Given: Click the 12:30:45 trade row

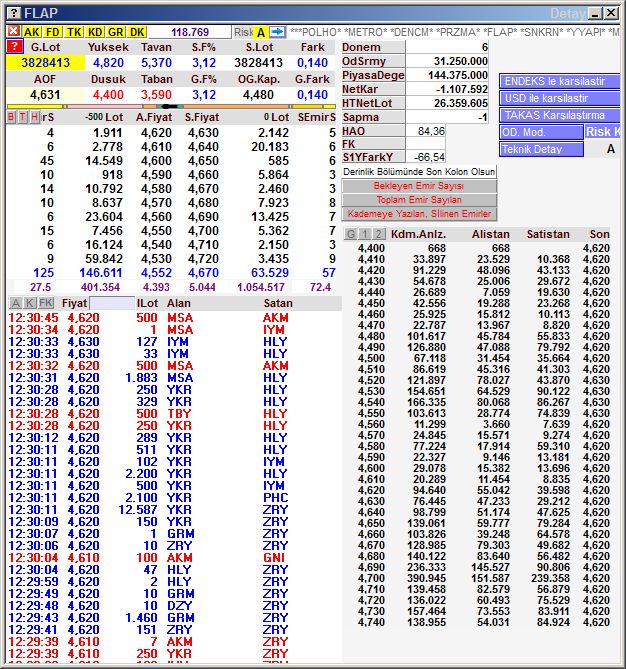Looking at the screenshot, I should 174,318.
